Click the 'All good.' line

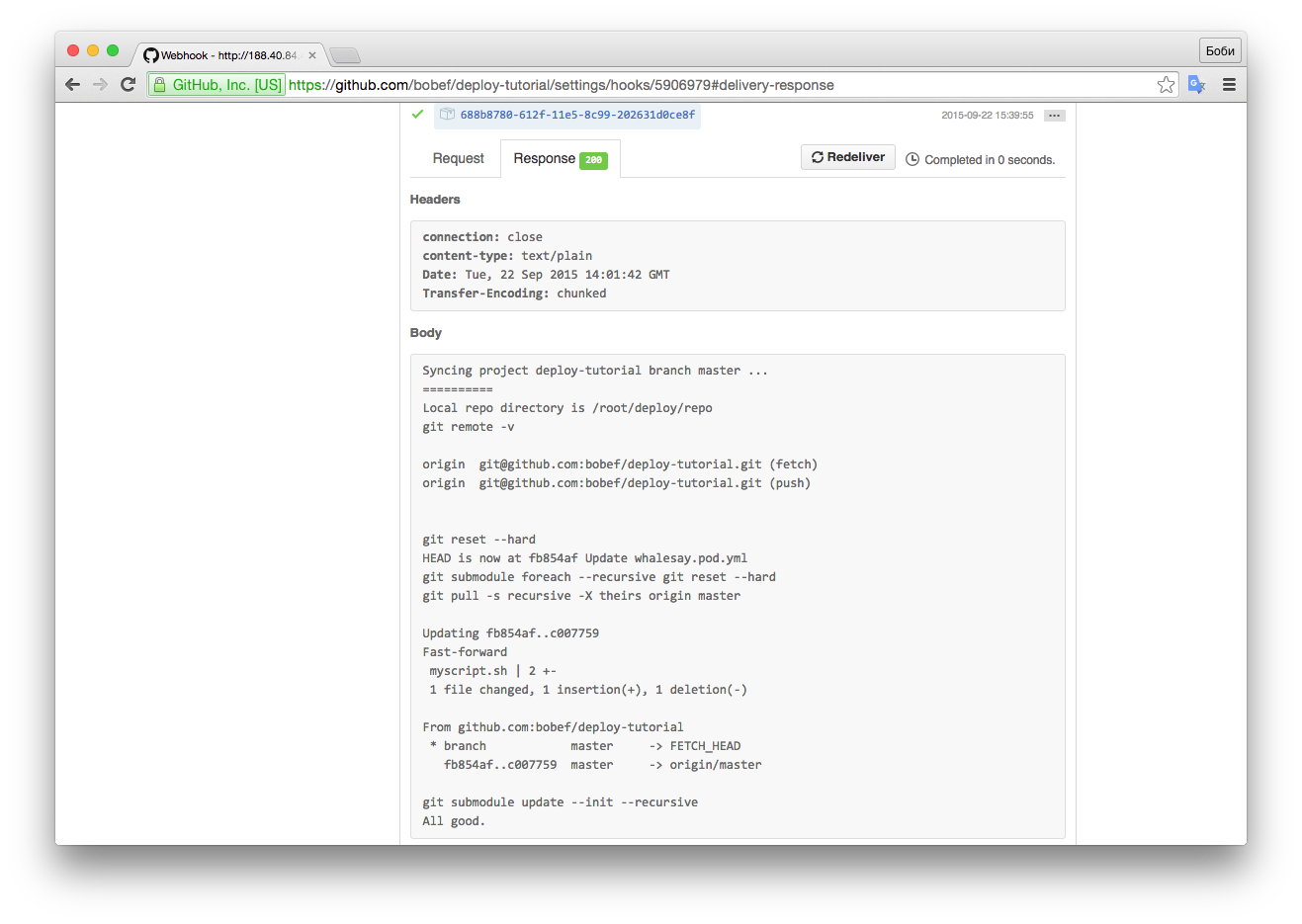[x=454, y=821]
